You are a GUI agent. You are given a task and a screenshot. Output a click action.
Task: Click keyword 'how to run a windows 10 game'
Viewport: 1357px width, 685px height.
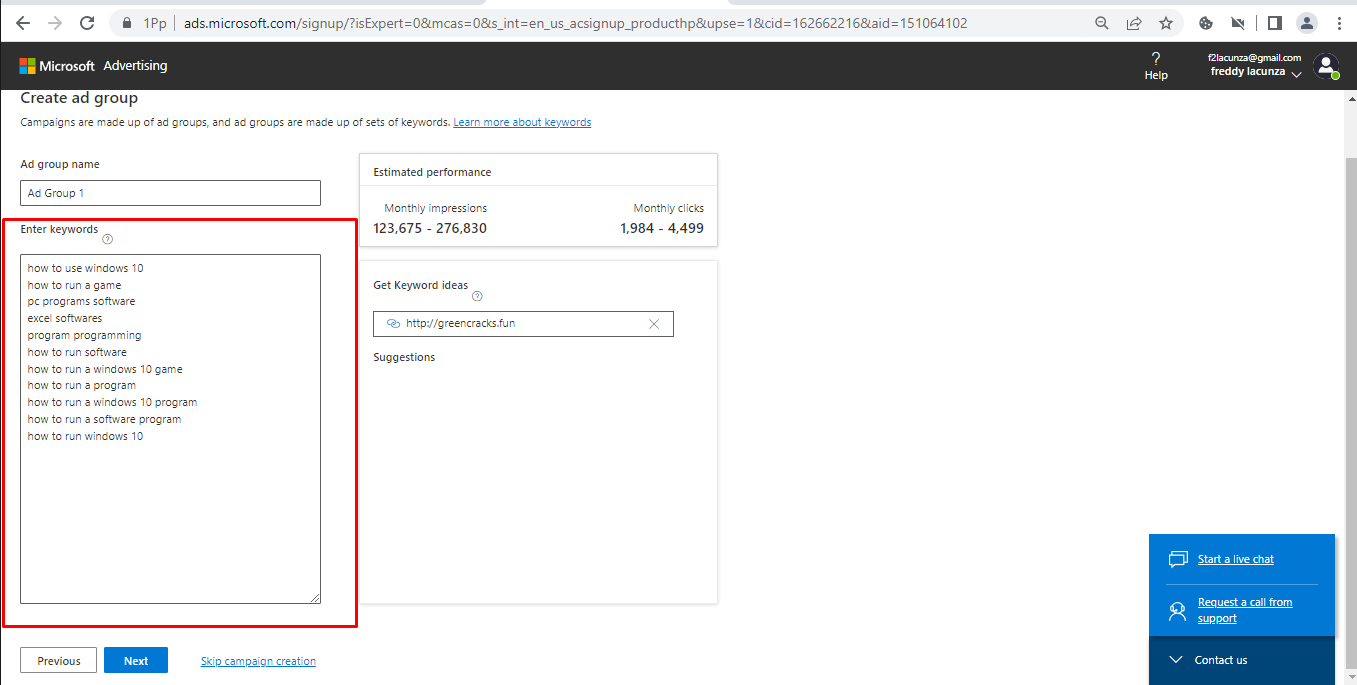(105, 369)
